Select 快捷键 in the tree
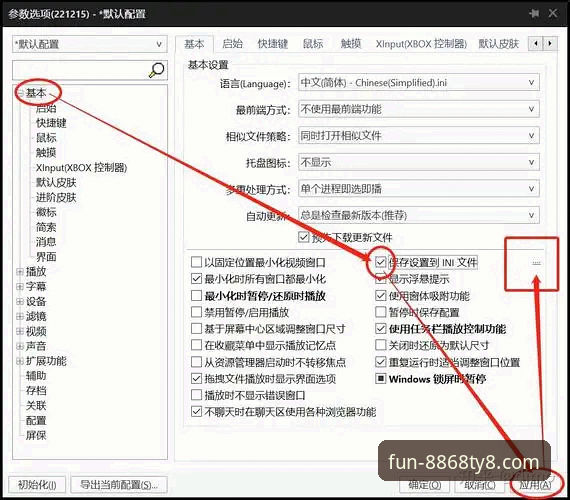The image size is (570, 500). [51, 123]
